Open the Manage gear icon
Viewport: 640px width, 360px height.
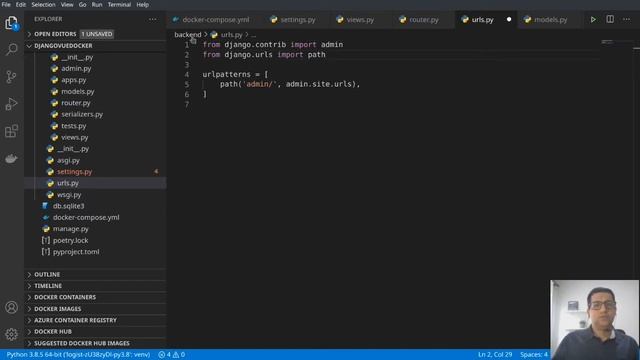click(11, 334)
